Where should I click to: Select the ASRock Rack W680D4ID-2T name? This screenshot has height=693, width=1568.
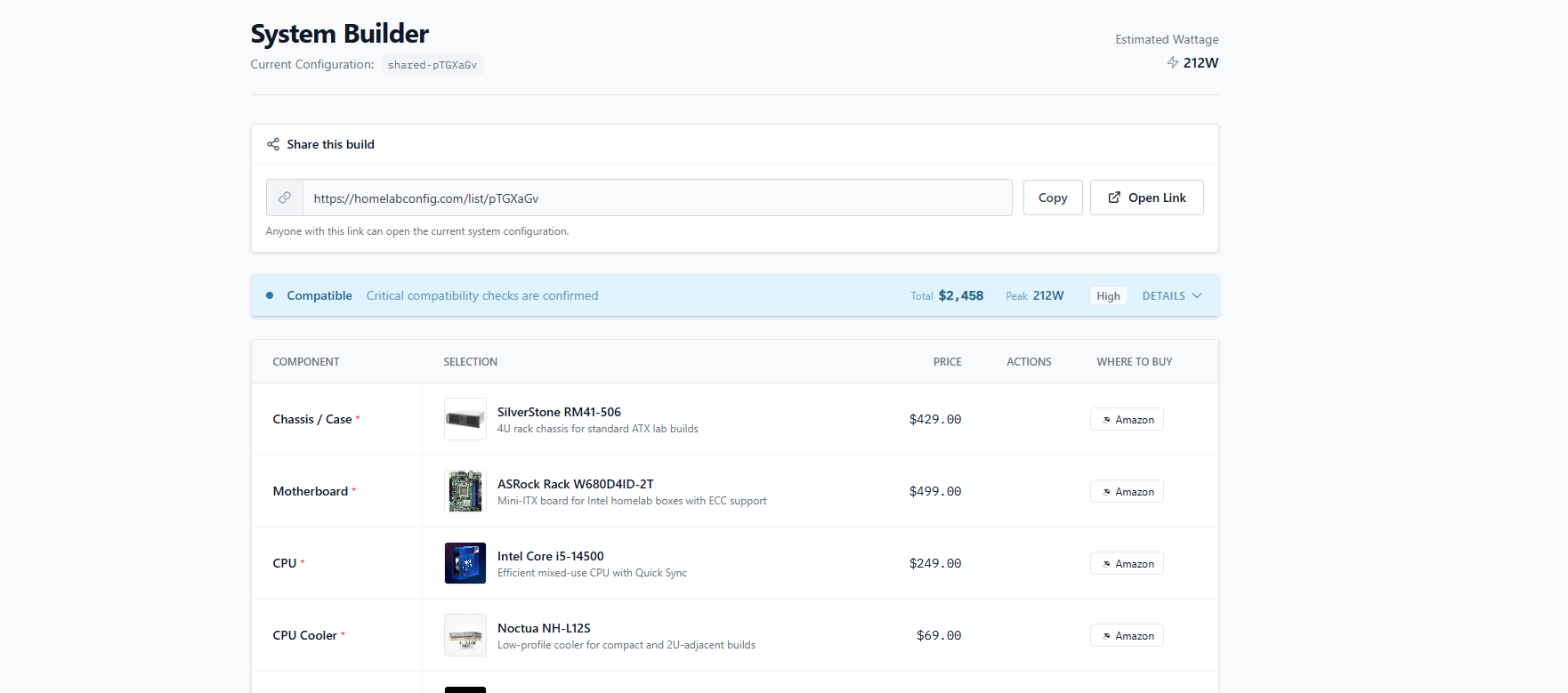pos(575,484)
